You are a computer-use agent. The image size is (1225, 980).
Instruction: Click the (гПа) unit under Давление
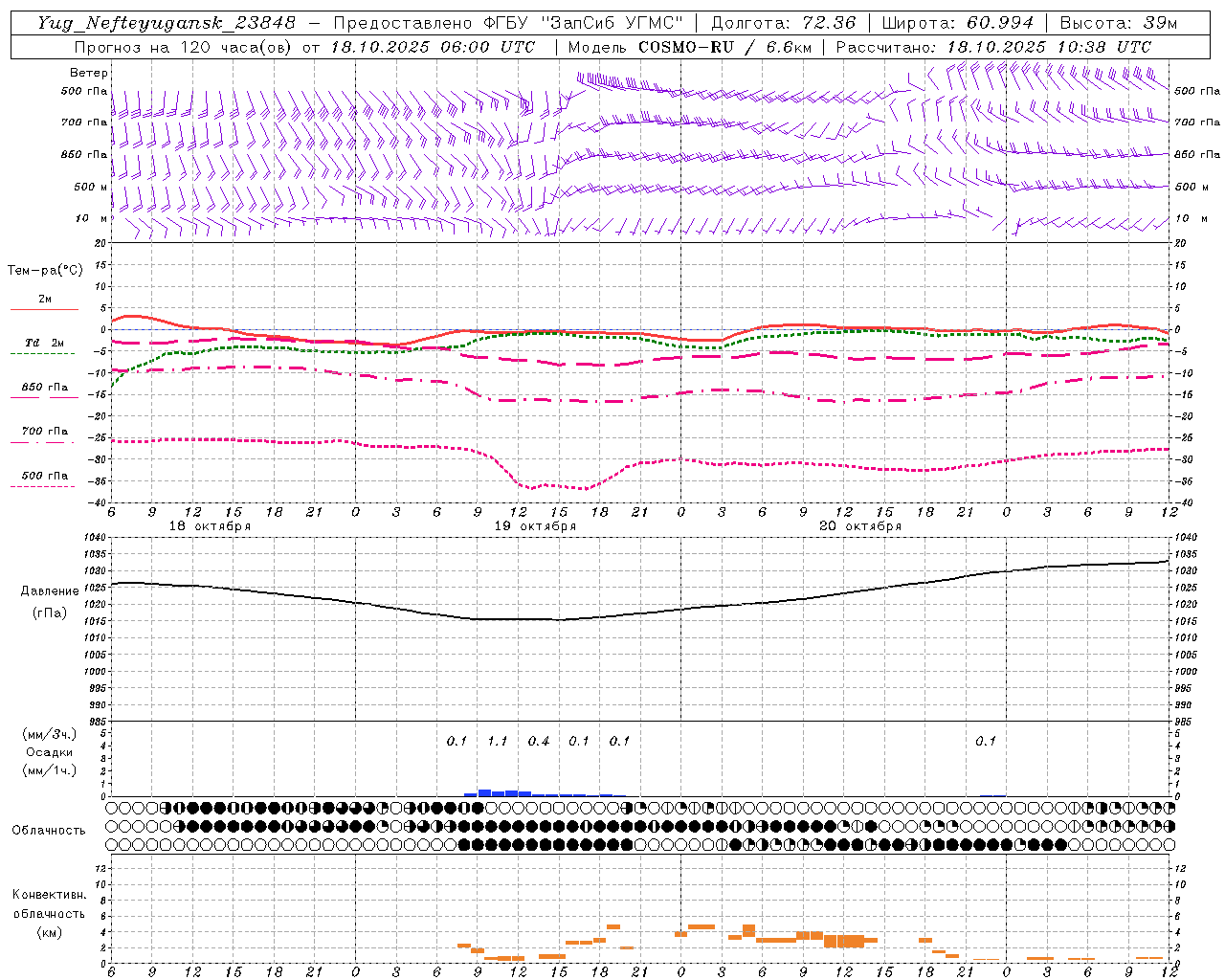point(50,612)
